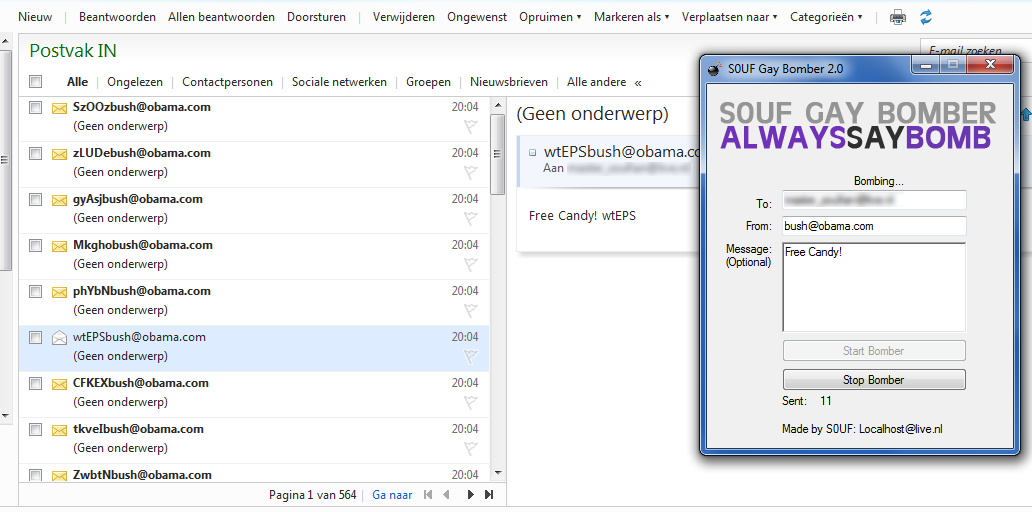Image resolution: width=1032 pixels, height=512 pixels.
Task: Click the envelope icon for gyAsjbush@obama.com
Action: (x=59, y=200)
